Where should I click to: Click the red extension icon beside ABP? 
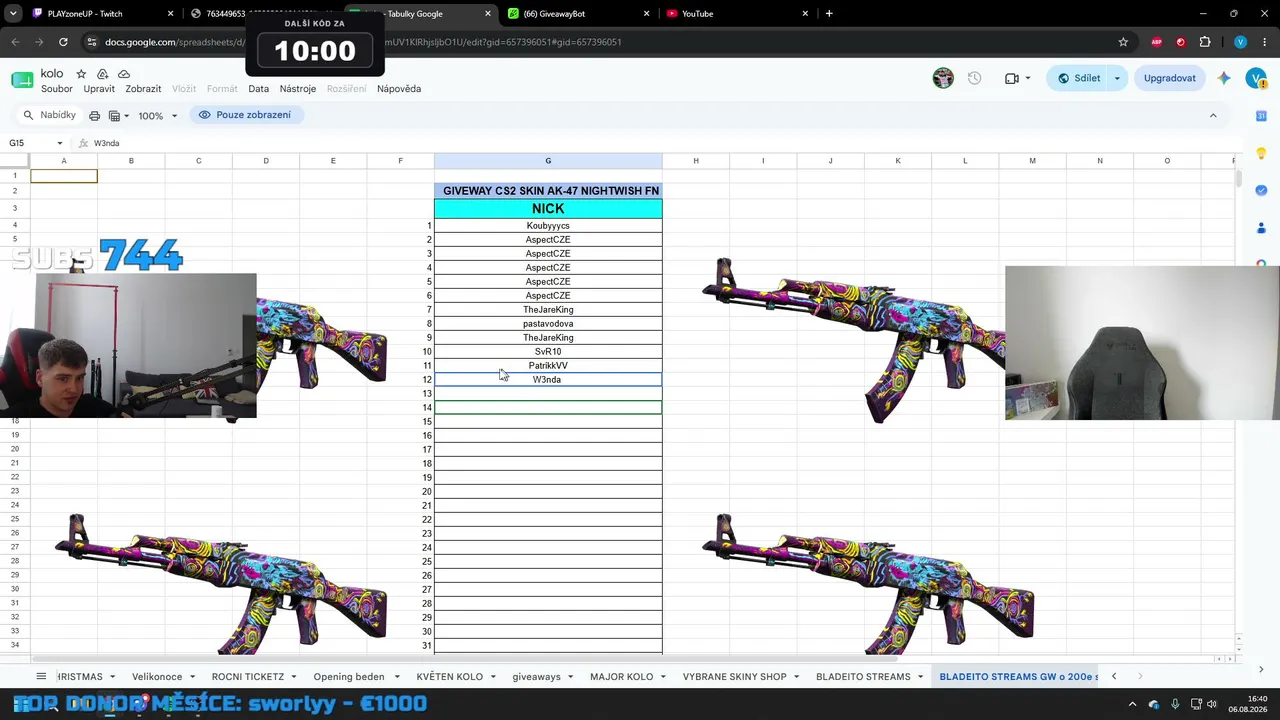click(1181, 42)
